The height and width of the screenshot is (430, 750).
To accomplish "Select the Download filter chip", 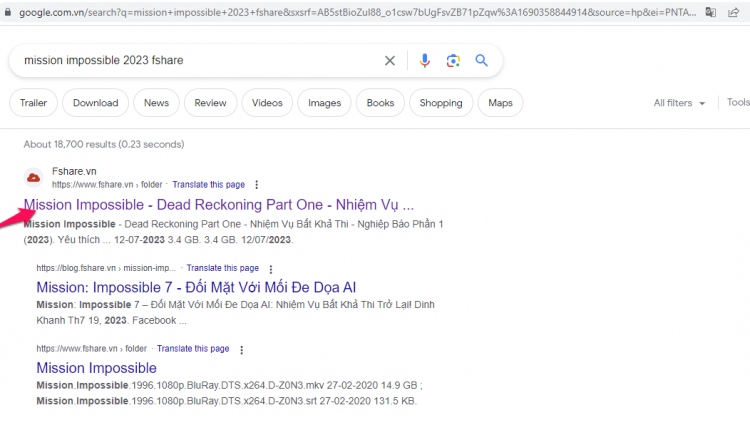I will pyautogui.click(x=96, y=103).
